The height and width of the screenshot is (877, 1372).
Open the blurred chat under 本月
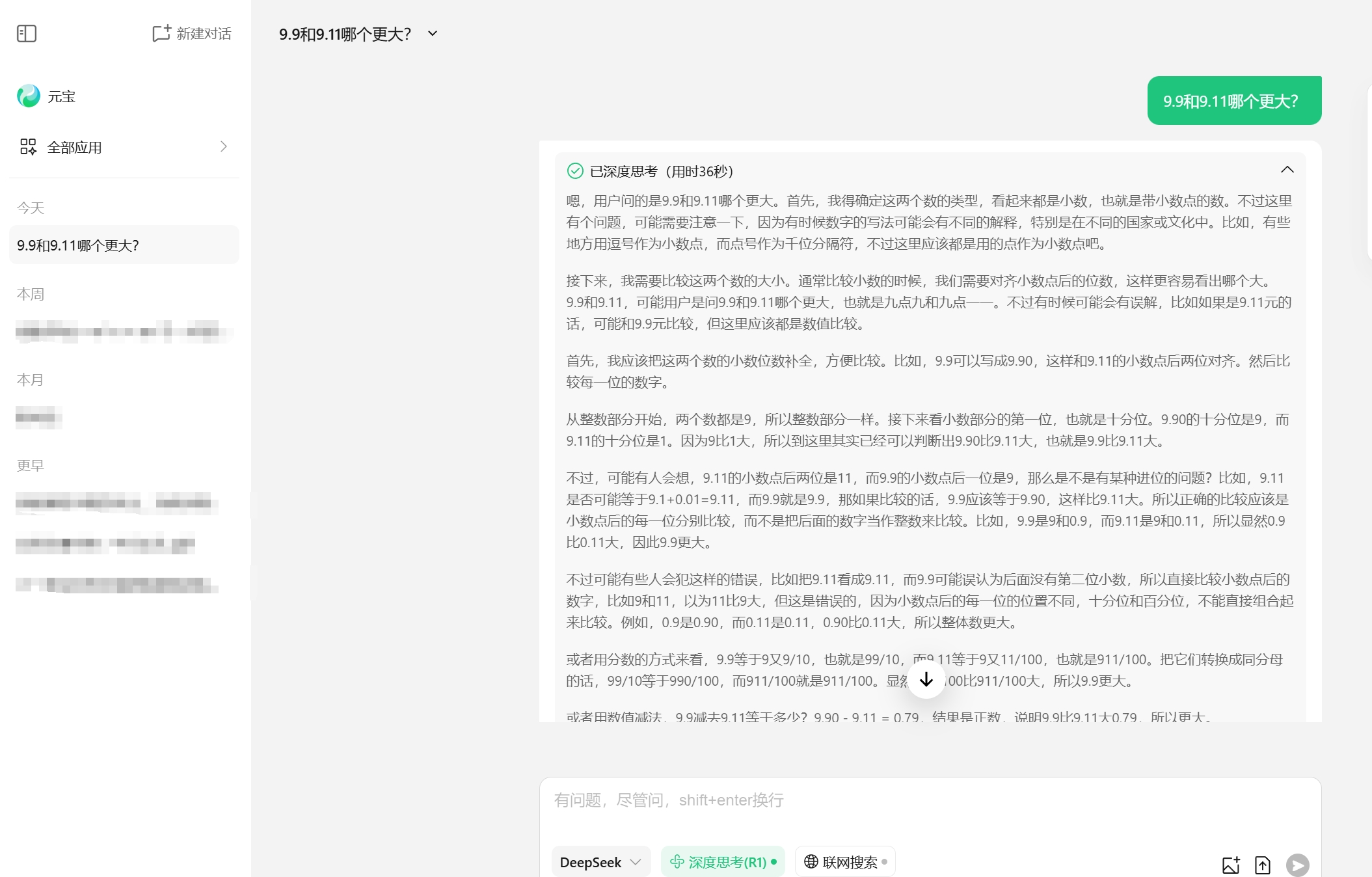coord(39,417)
